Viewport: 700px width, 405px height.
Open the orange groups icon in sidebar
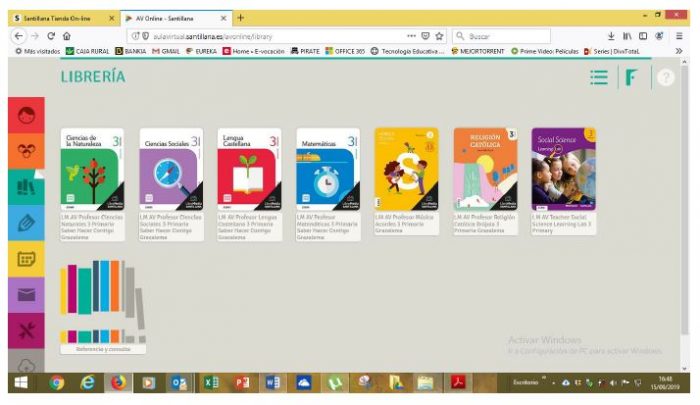pos(26,151)
